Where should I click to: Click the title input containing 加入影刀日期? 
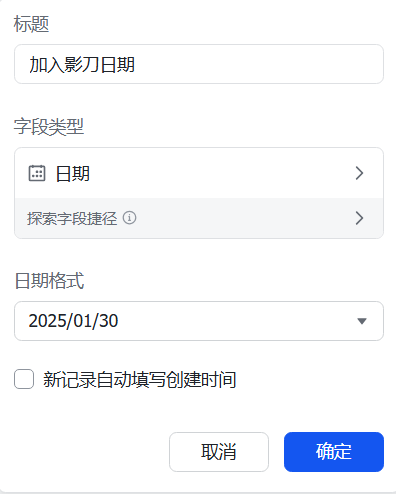pos(199,64)
